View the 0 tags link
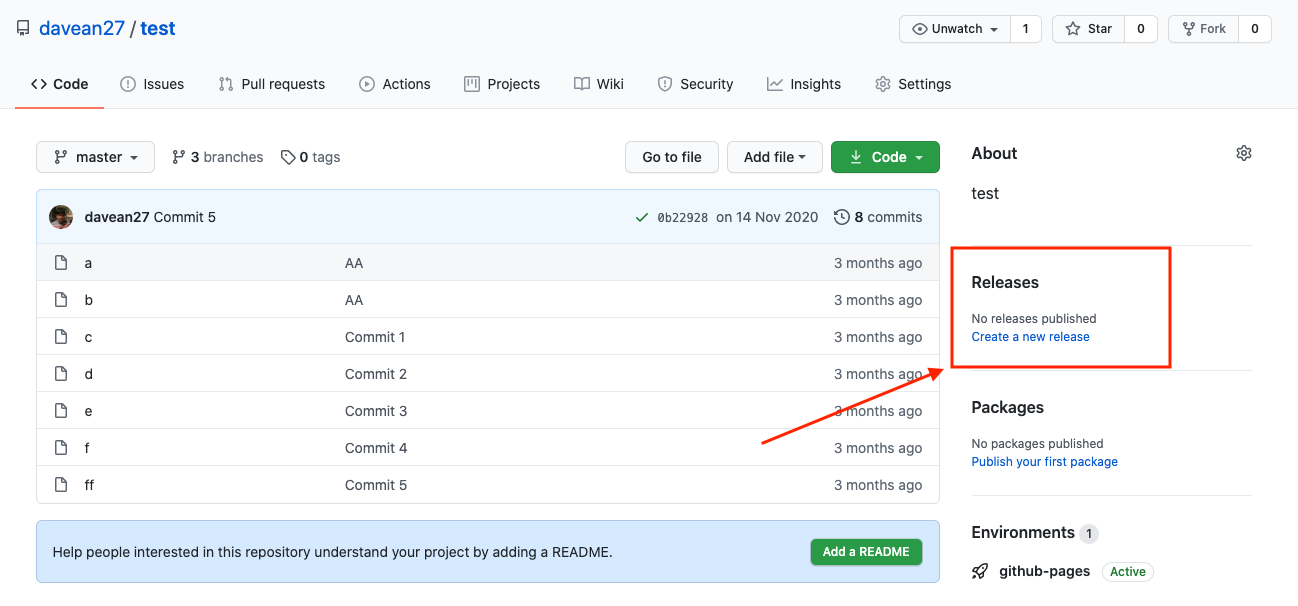This screenshot has height=606, width=1298. [x=311, y=157]
